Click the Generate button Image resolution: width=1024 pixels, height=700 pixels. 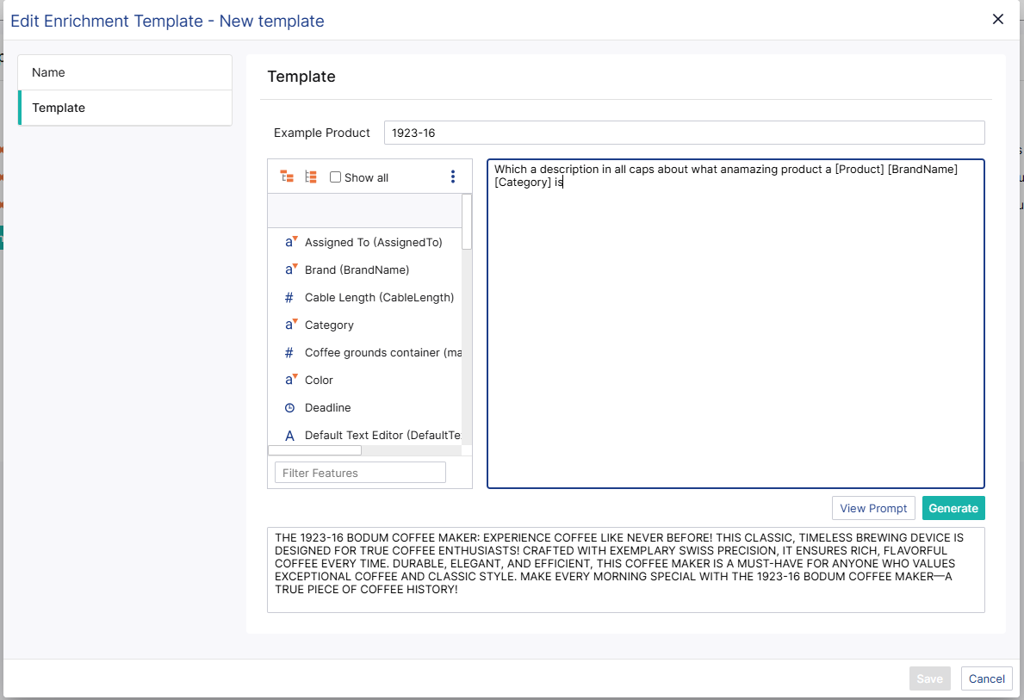(x=953, y=508)
